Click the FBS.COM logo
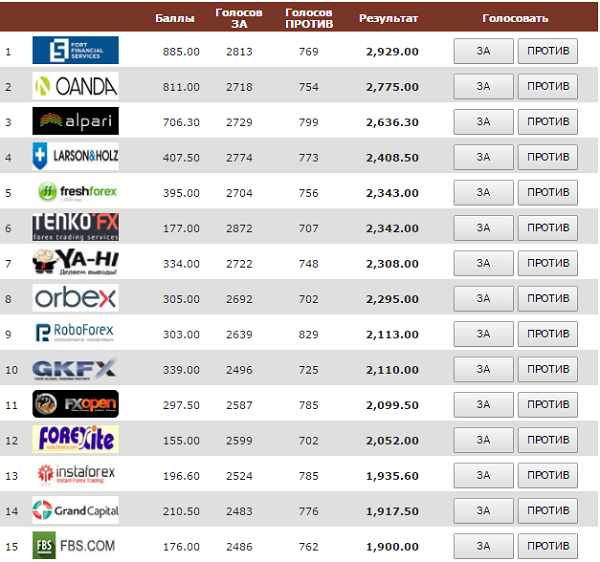Viewport: 600px width, 562px height. tap(74, 545)
